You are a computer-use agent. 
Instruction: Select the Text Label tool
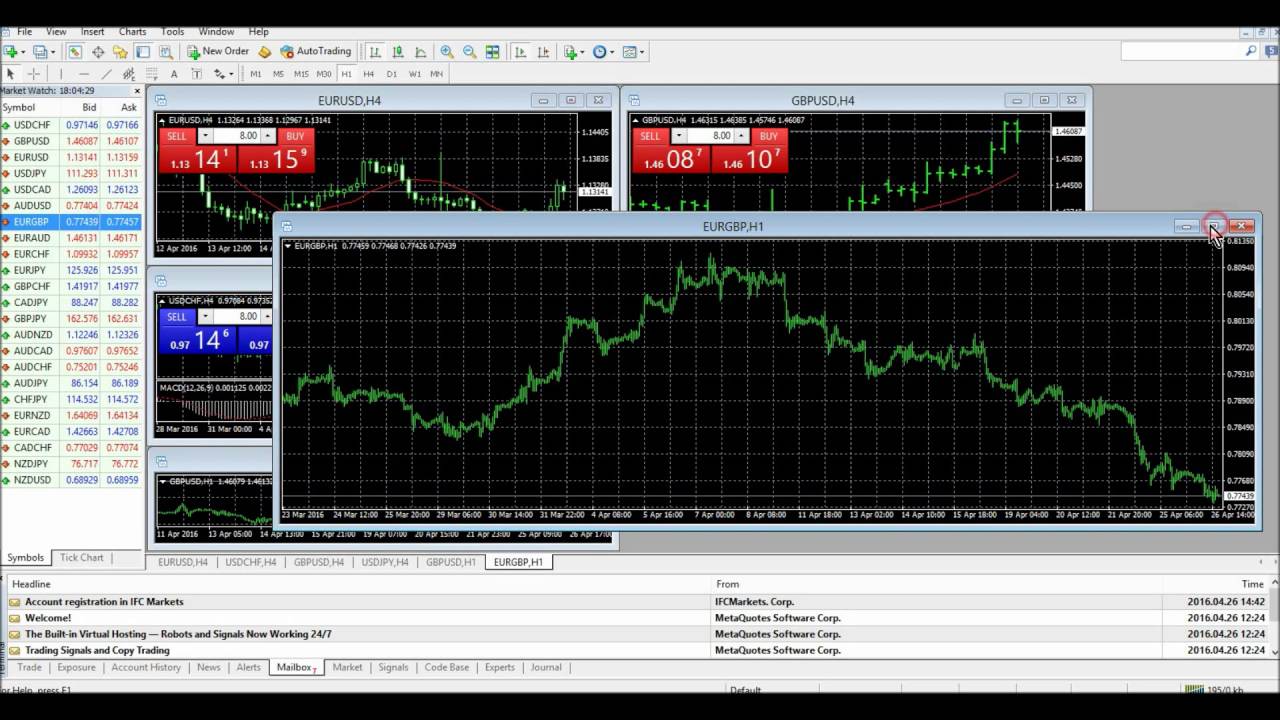tap(196, 74)
